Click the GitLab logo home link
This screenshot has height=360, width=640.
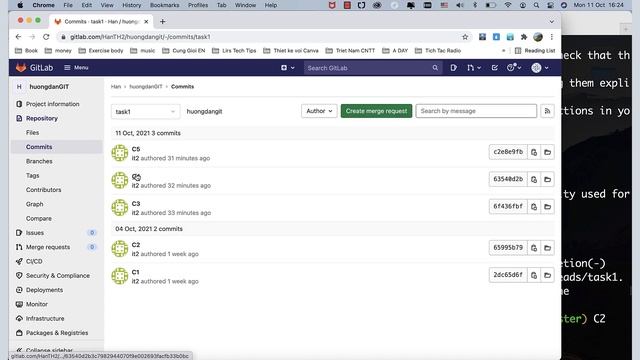[x=34, y=68]
